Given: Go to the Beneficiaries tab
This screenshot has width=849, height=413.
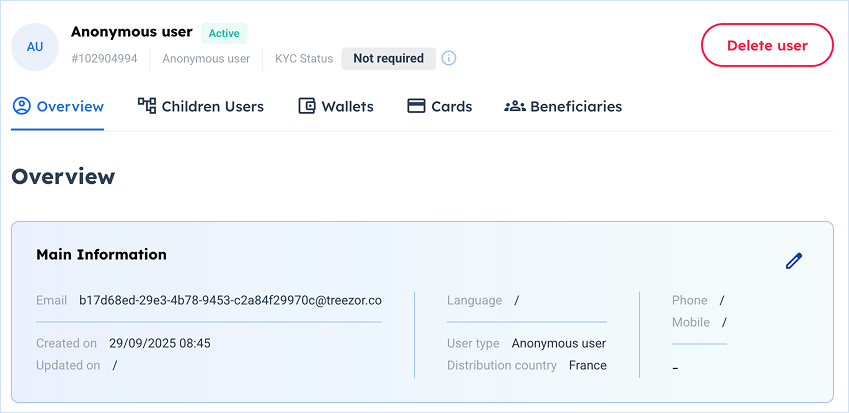Looking at the screenshot, I should coord(575,106).
